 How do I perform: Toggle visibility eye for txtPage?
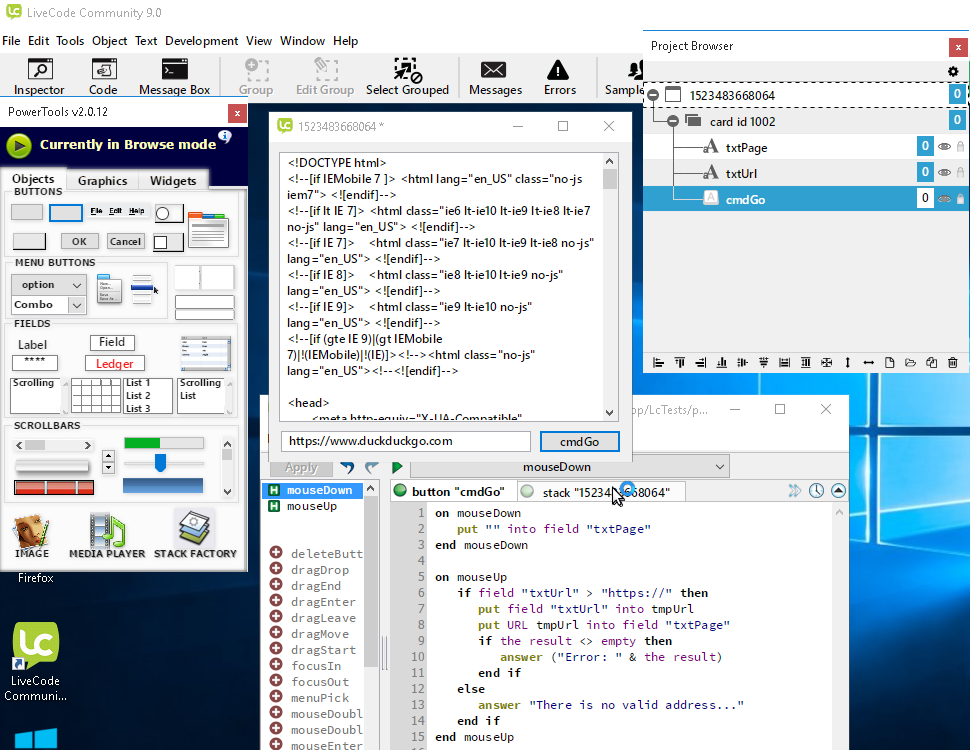pyautogui.click(x=943, y=147)
